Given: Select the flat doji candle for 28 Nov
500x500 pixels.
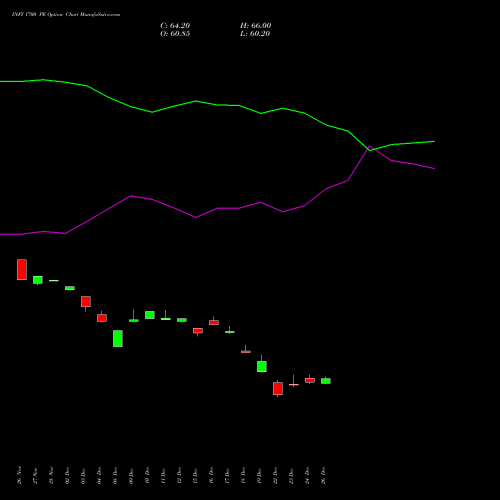Looking at the screenshot, I should [x=54, y=281].
